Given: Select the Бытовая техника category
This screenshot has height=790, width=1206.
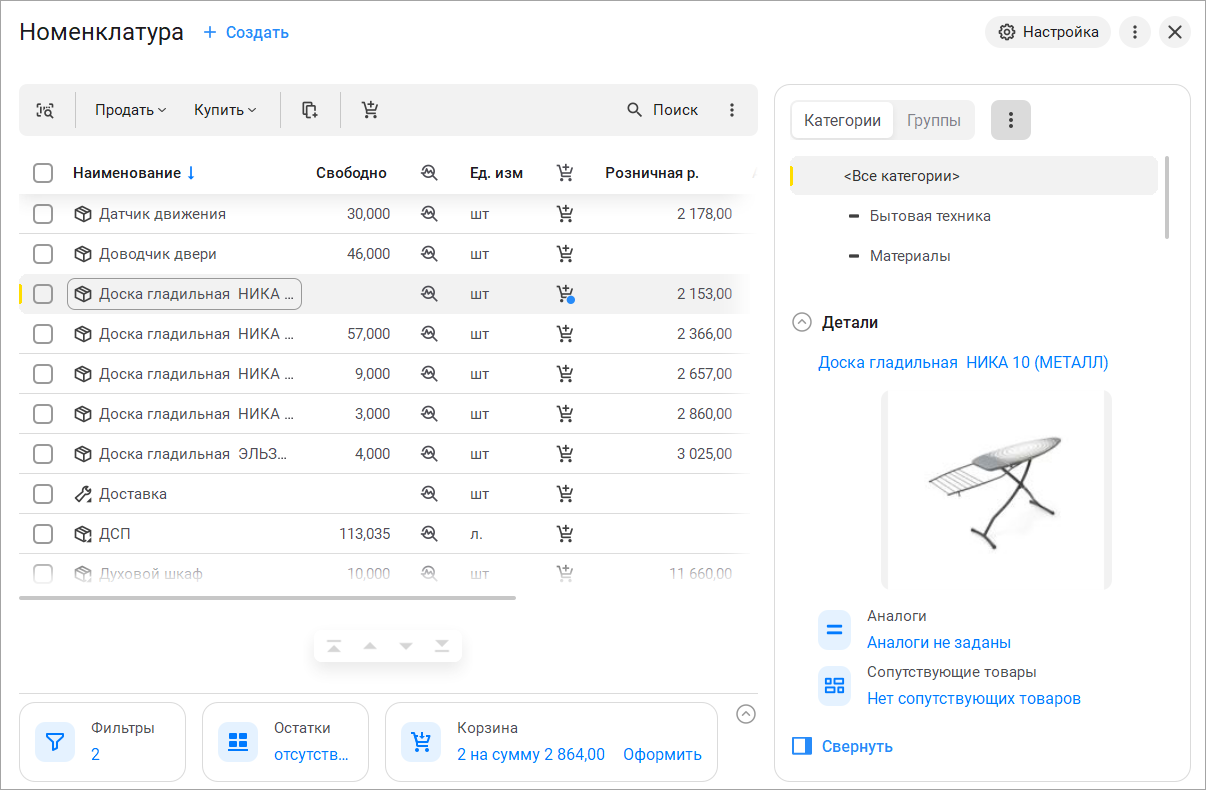Looking at the screenshot, I should 930,216.
